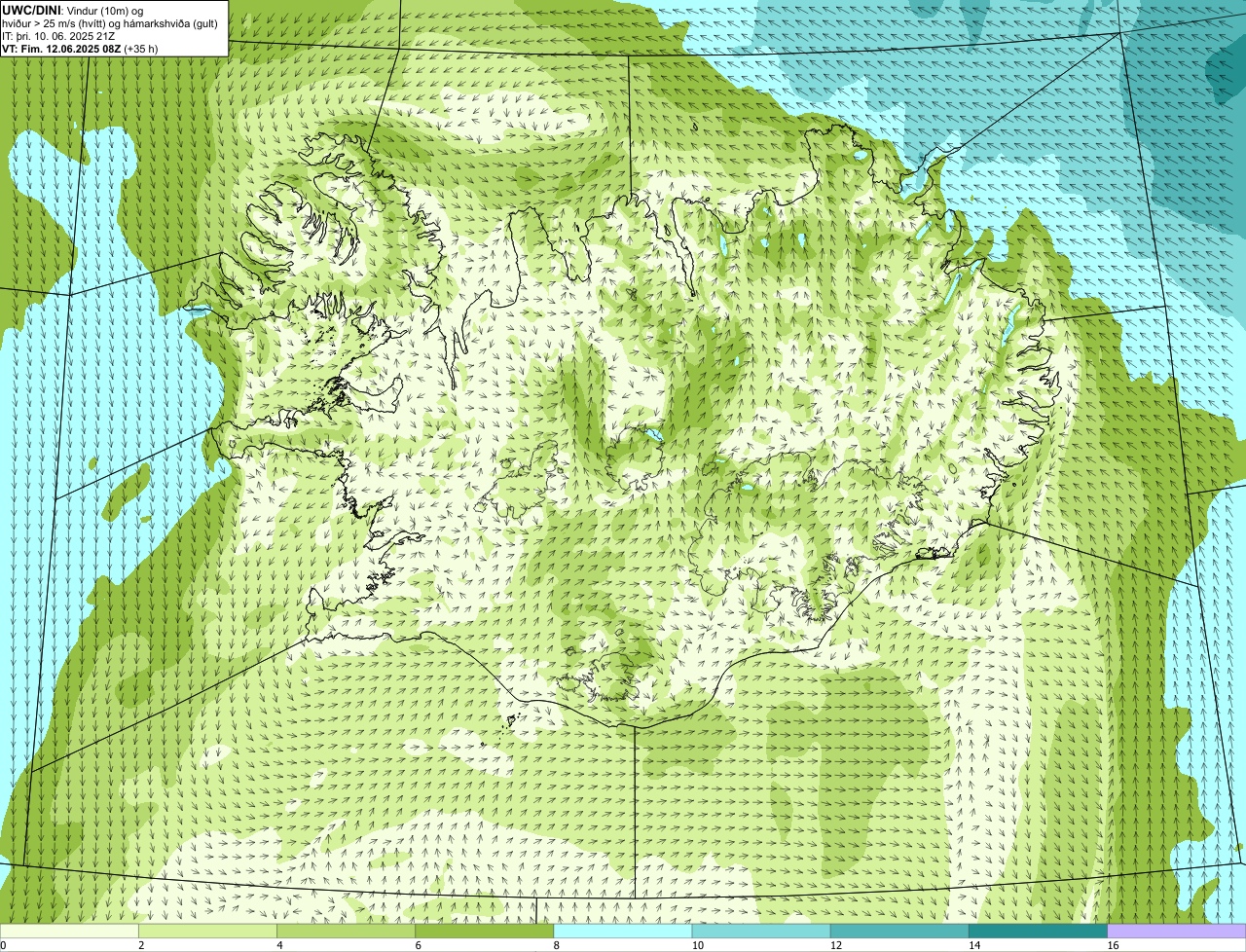Click the dark teal 14–16 m/s legend swatch

pos(1039,931)
